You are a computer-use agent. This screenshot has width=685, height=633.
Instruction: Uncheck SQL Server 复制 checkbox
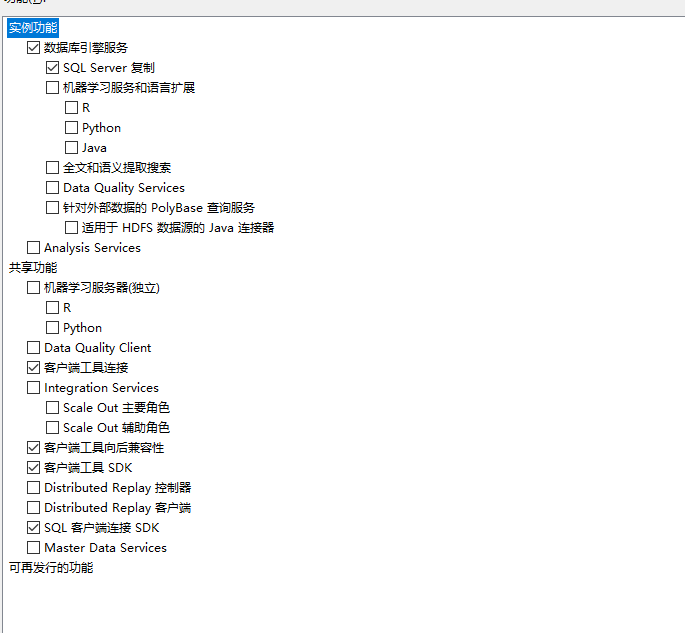(x=52, y=68)
